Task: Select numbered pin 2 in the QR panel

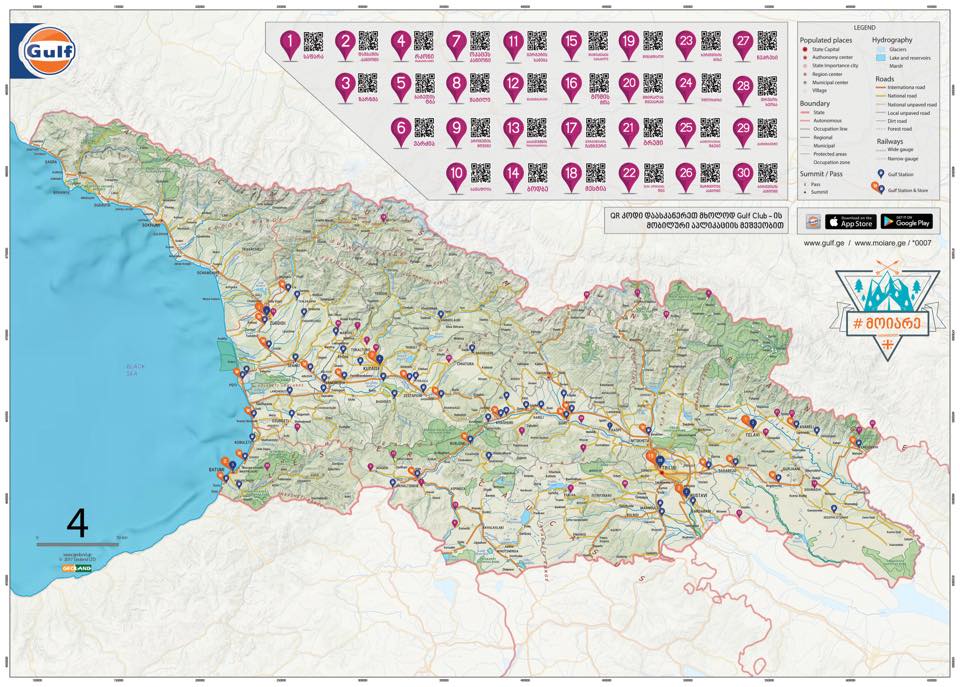Action: (347, 45)
